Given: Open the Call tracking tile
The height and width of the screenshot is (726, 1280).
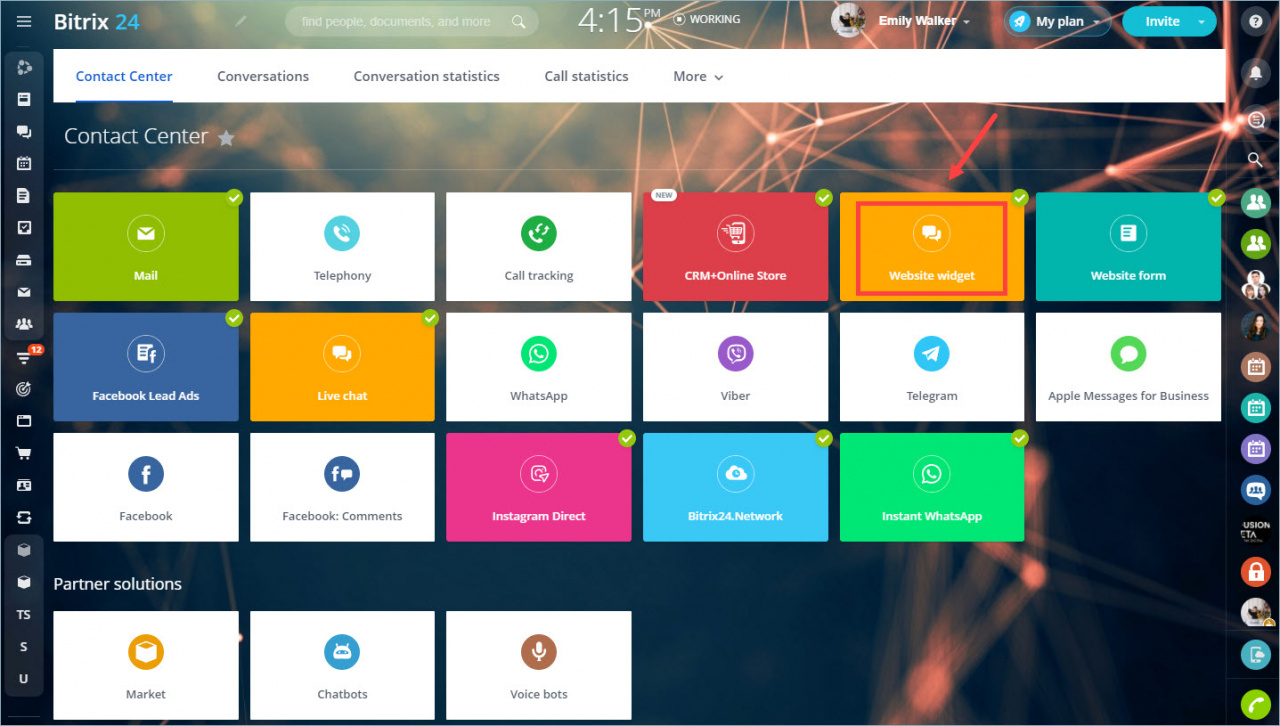Looking at the screenshot, I should [x=539, y=247].
